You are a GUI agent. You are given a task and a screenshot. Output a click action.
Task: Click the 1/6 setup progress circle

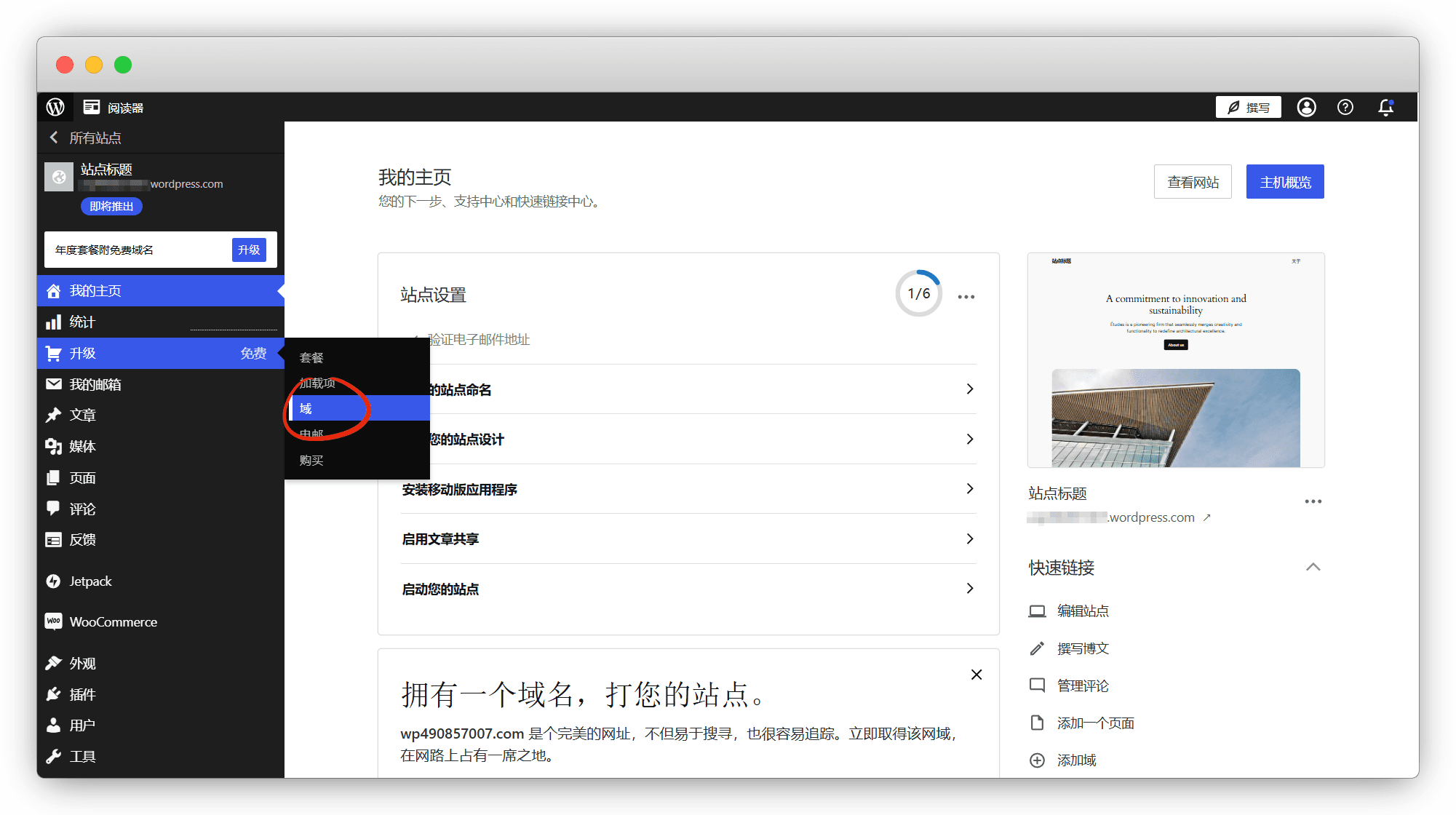918,293
